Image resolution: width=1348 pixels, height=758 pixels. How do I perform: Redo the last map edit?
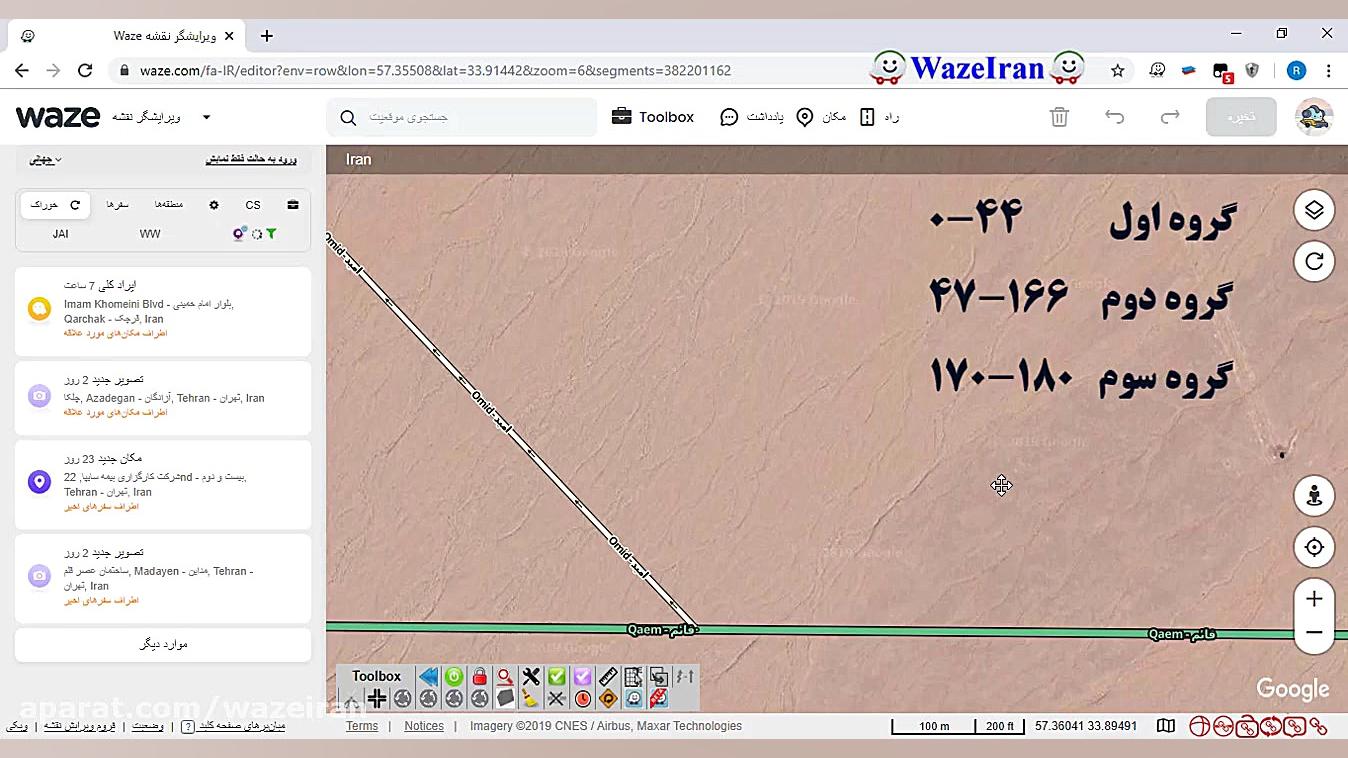[x=1170, y=117]
